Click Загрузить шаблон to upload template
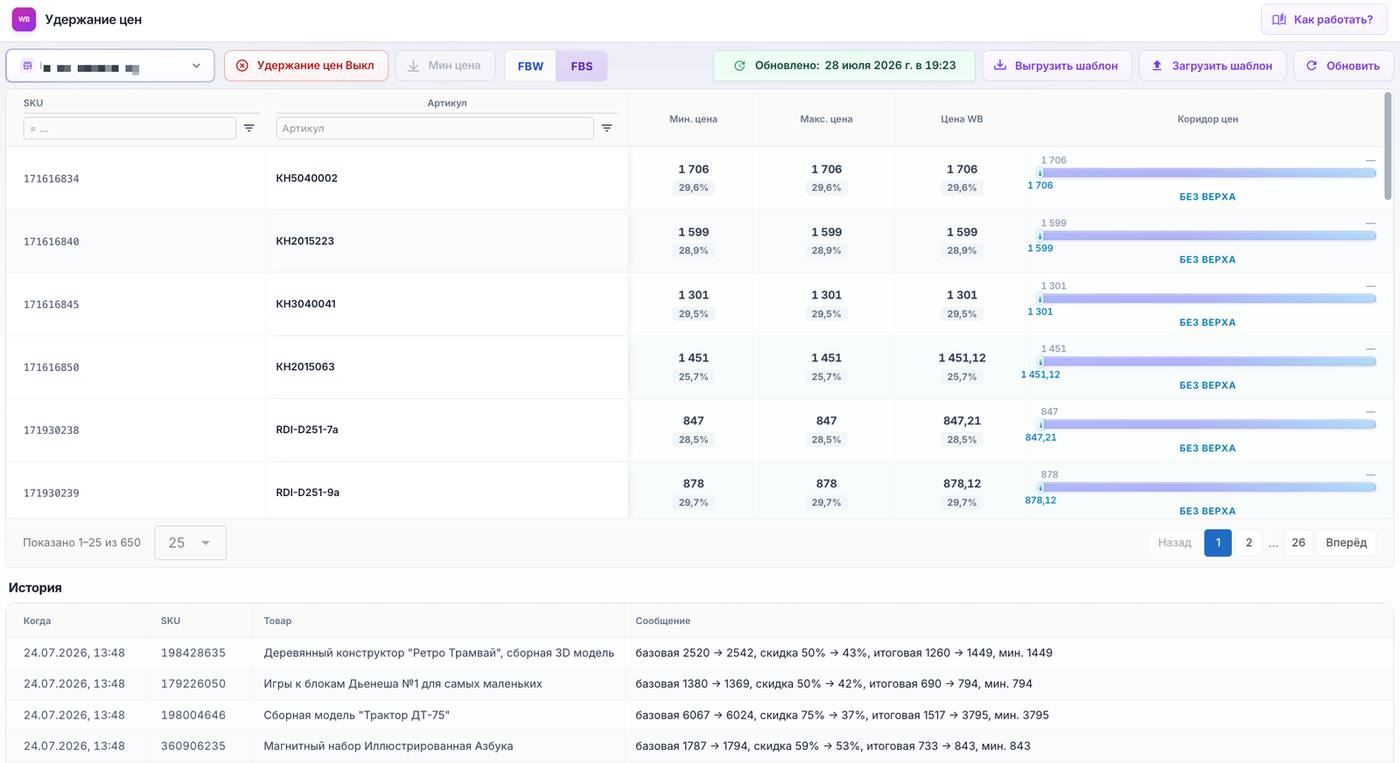The height and width of the screenshot is (763, 1400). (x=1212, y=66)
